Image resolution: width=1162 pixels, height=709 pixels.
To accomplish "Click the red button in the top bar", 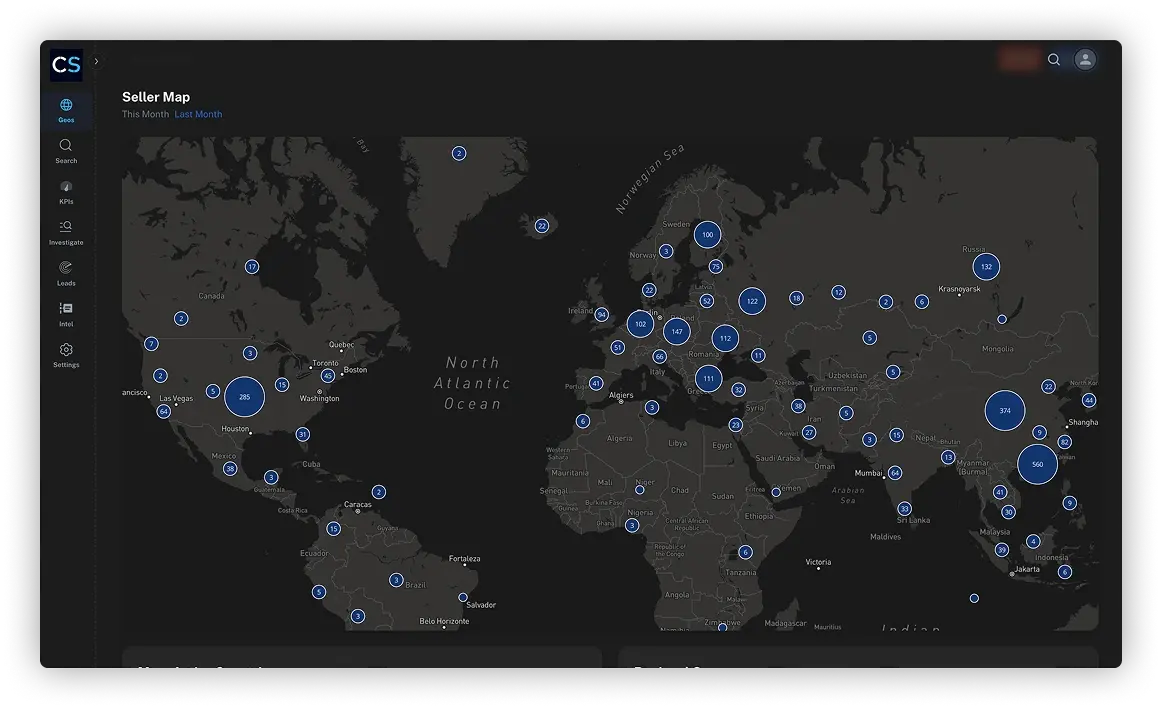I will click(1020, 59).
